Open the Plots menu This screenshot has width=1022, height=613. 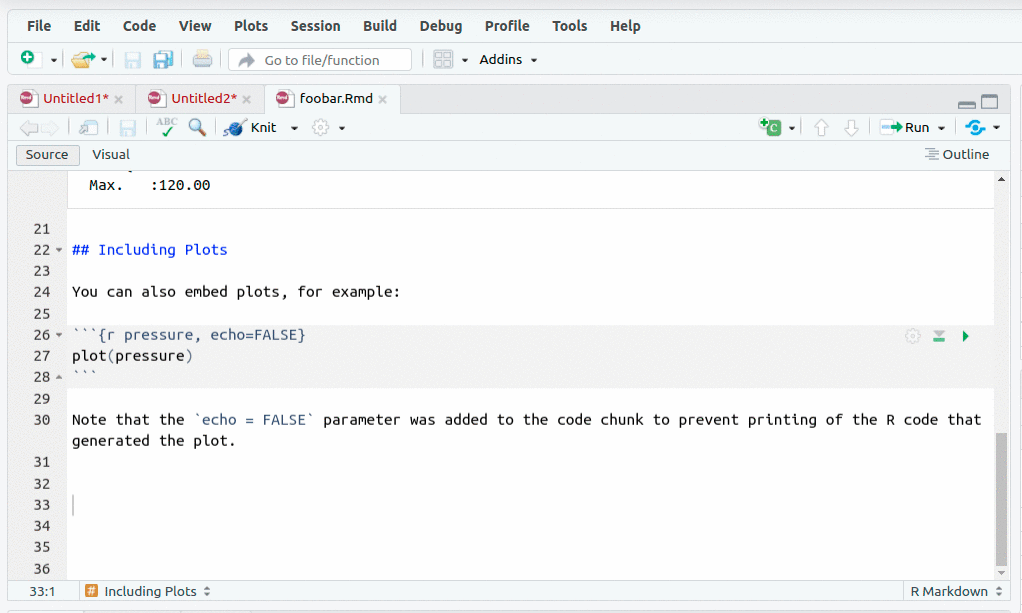[x=251, y=26]
